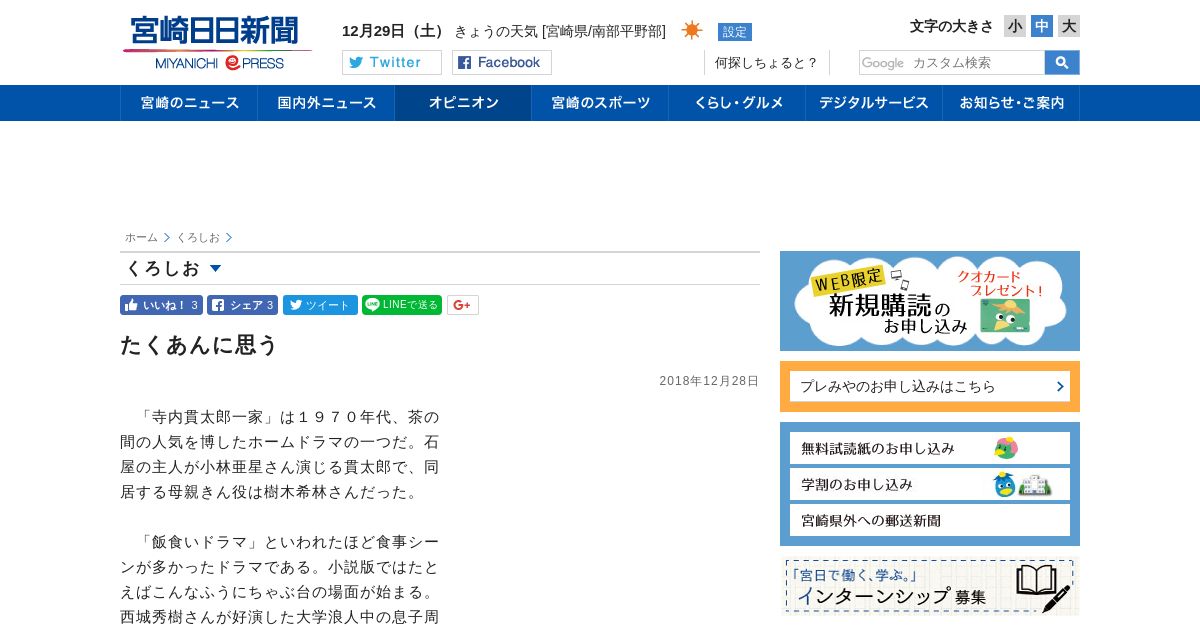Open the 新規購読のお申し込み banner

click(x=930, y=301)
